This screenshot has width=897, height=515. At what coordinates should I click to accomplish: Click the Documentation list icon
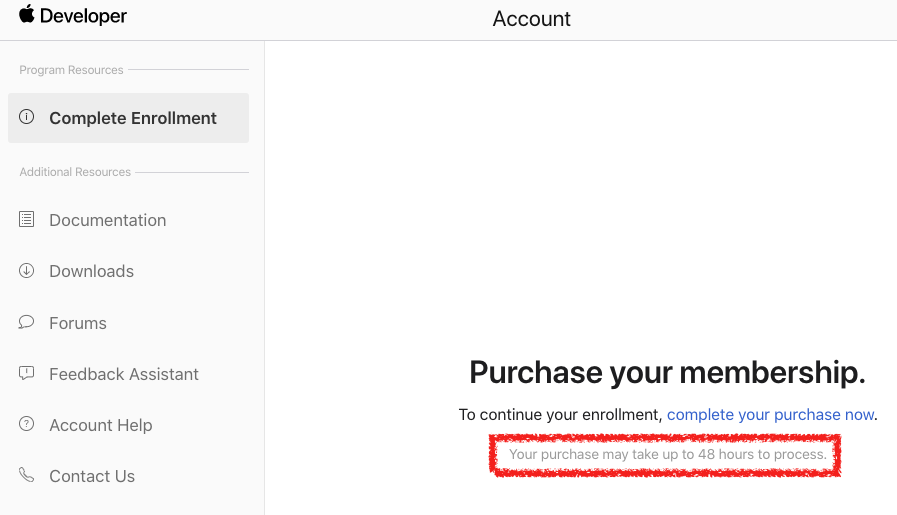[x=26, y=219]
